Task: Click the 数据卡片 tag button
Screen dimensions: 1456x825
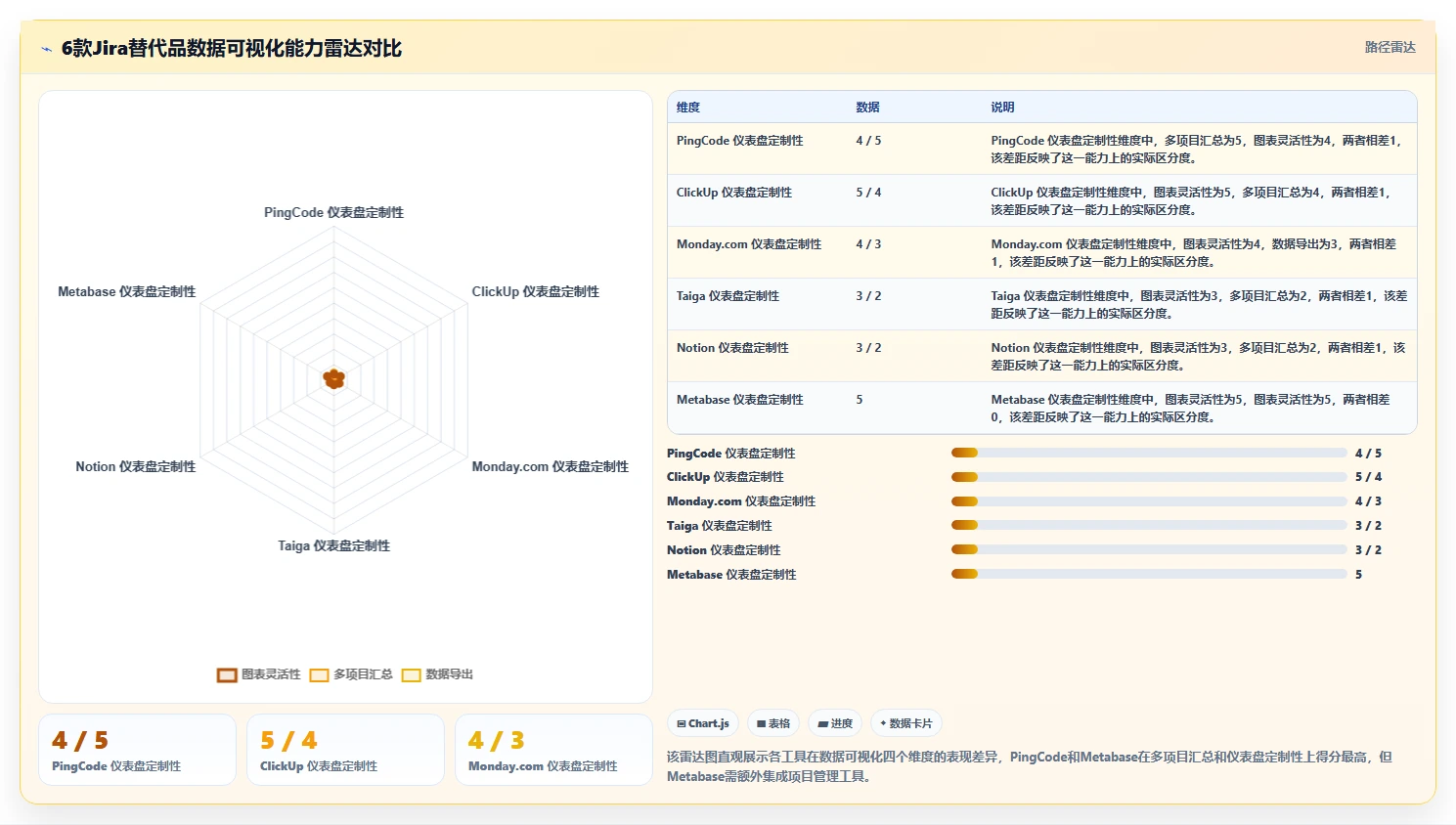Action: 906,723
